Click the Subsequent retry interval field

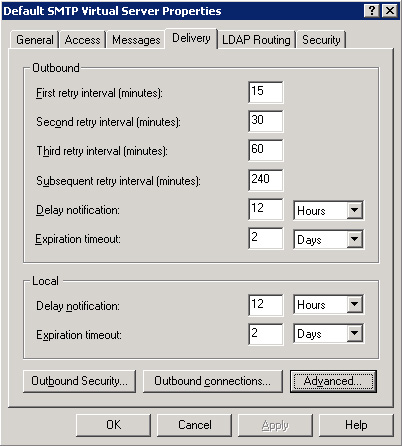tap(266, 180)
